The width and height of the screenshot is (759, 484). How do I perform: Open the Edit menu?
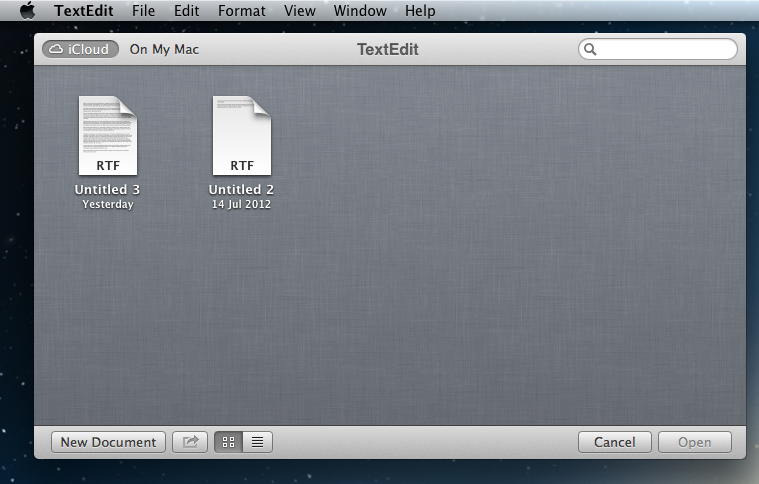tap(186, 11)
